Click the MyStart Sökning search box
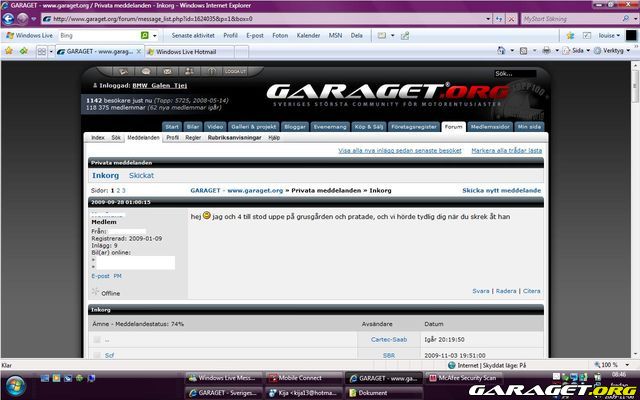The width and height of the screenshot is (640, 400). click(x=571, y=19)
